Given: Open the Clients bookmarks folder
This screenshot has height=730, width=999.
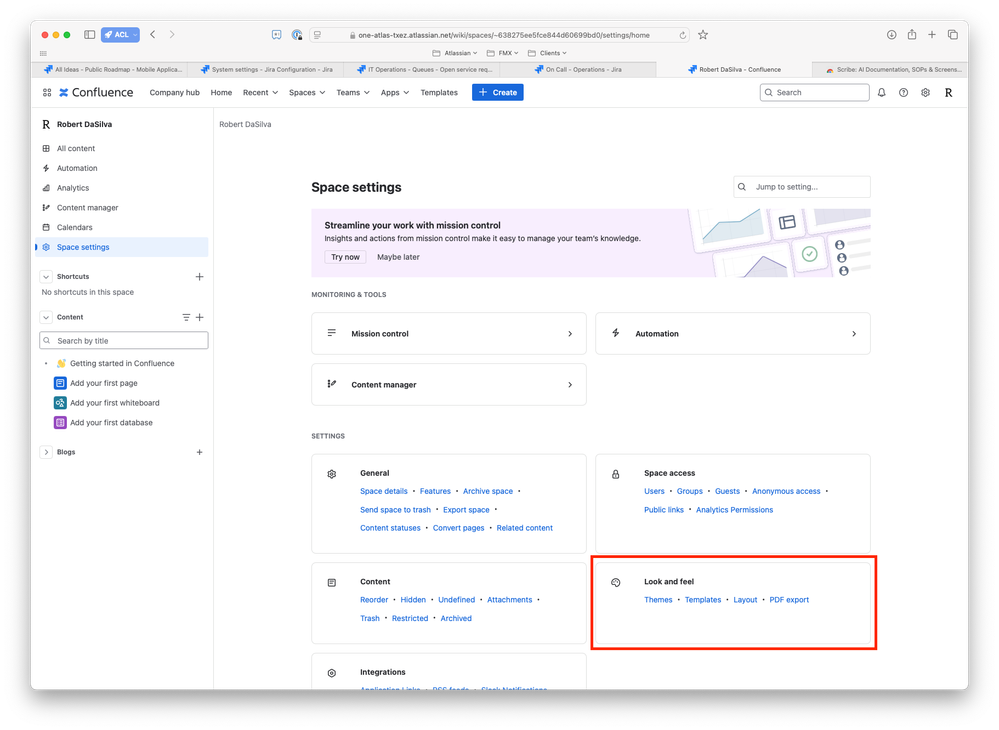Looking at the screenshot, I should coord(547,53).
